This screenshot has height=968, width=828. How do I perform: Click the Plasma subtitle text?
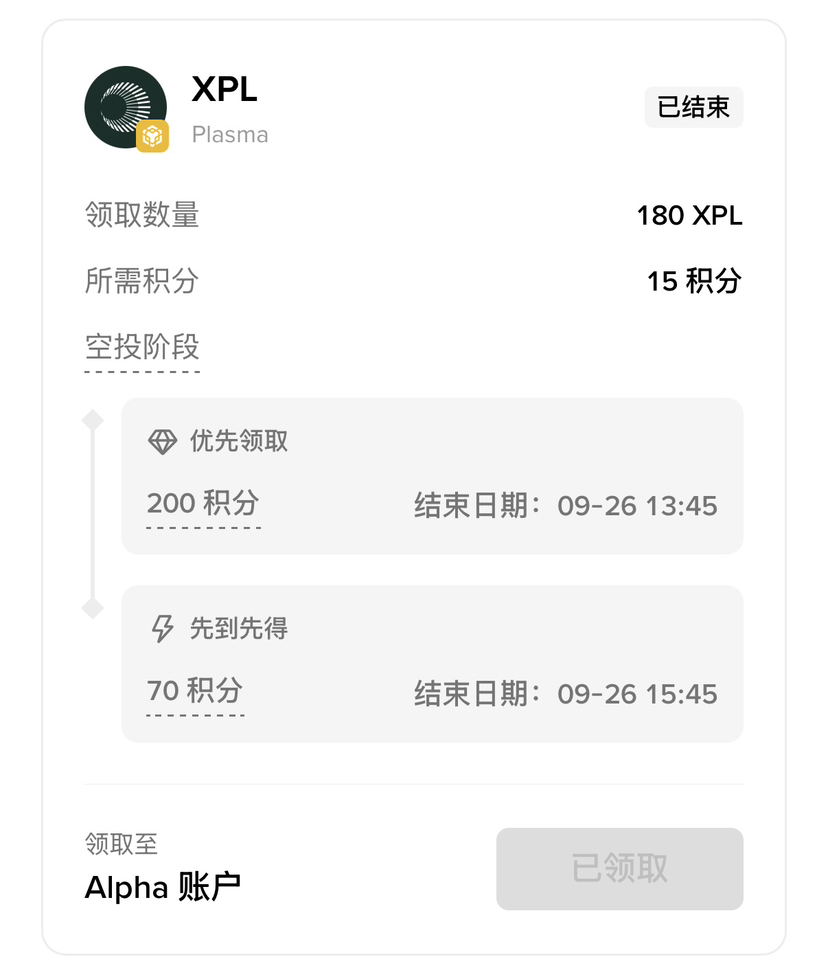(230, 134)
